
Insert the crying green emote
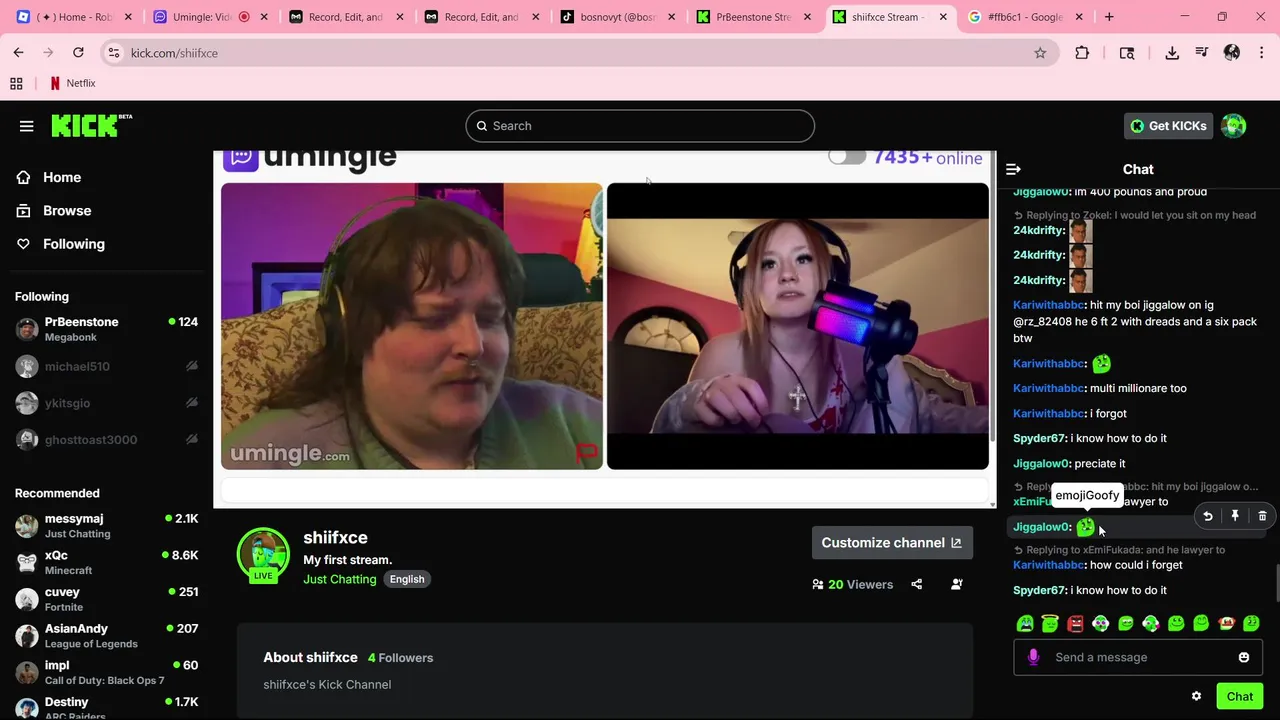[1025, 624]
